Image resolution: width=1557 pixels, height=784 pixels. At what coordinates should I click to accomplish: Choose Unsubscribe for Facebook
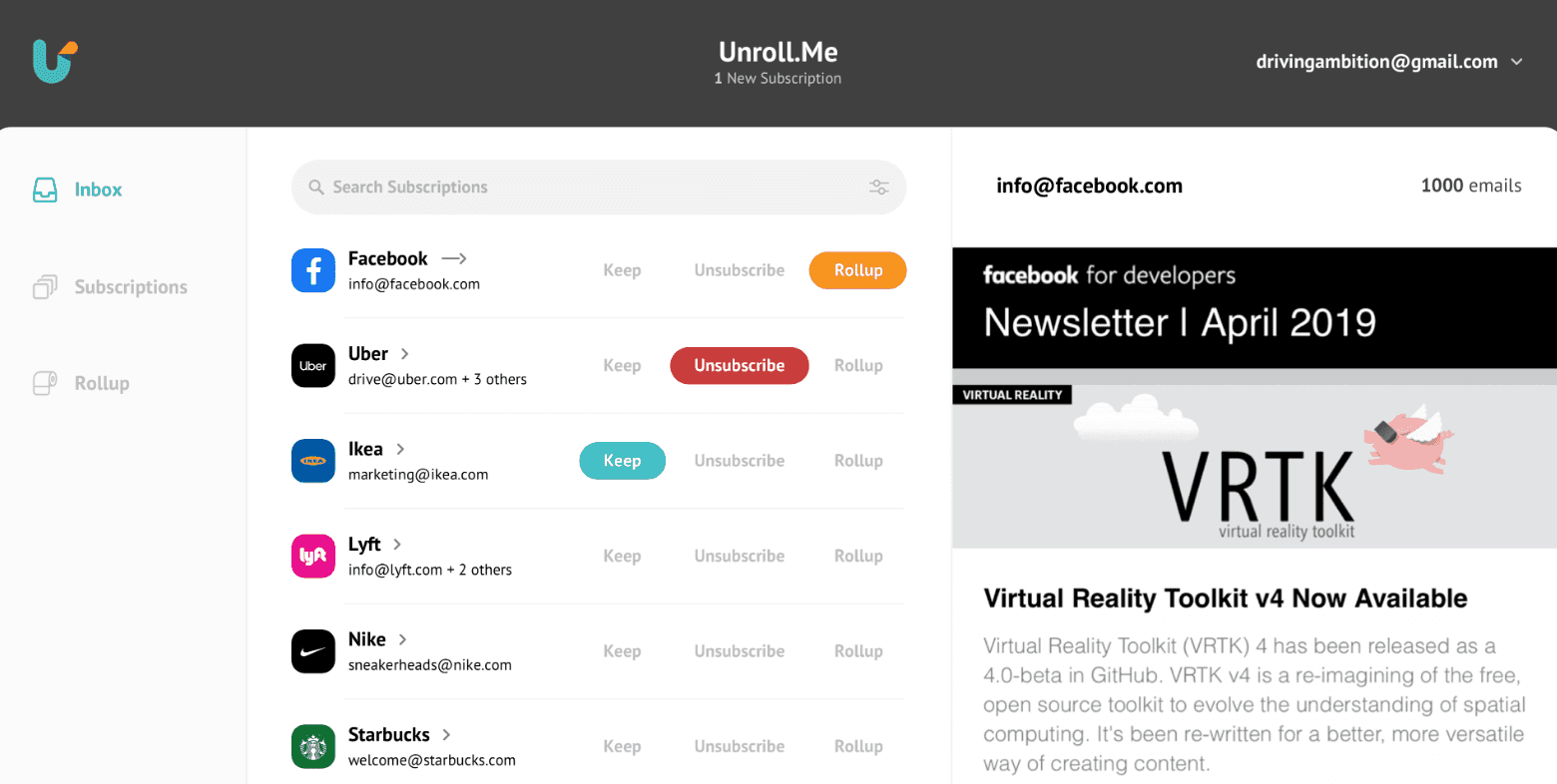740,270
